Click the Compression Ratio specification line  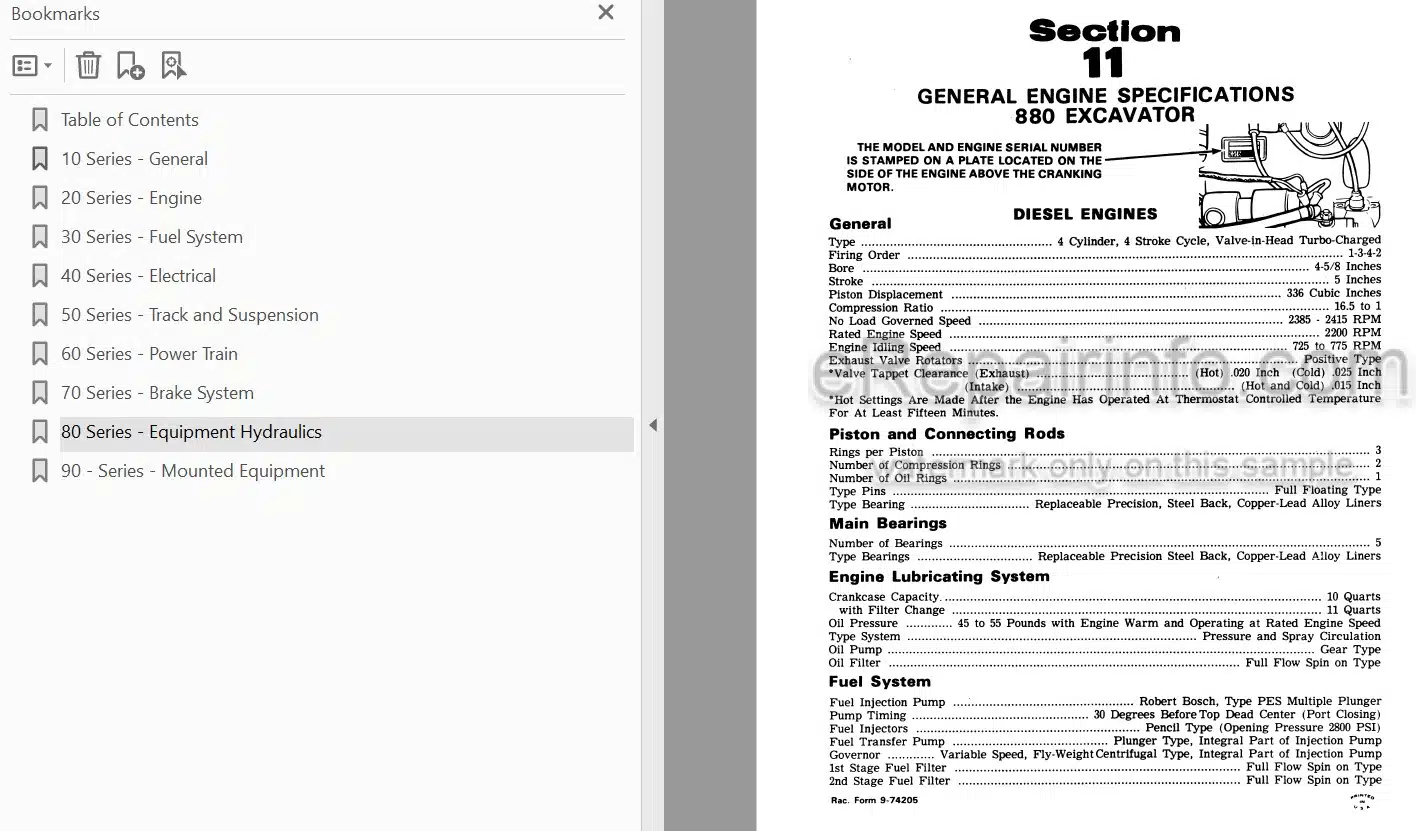pos(1105,307)
